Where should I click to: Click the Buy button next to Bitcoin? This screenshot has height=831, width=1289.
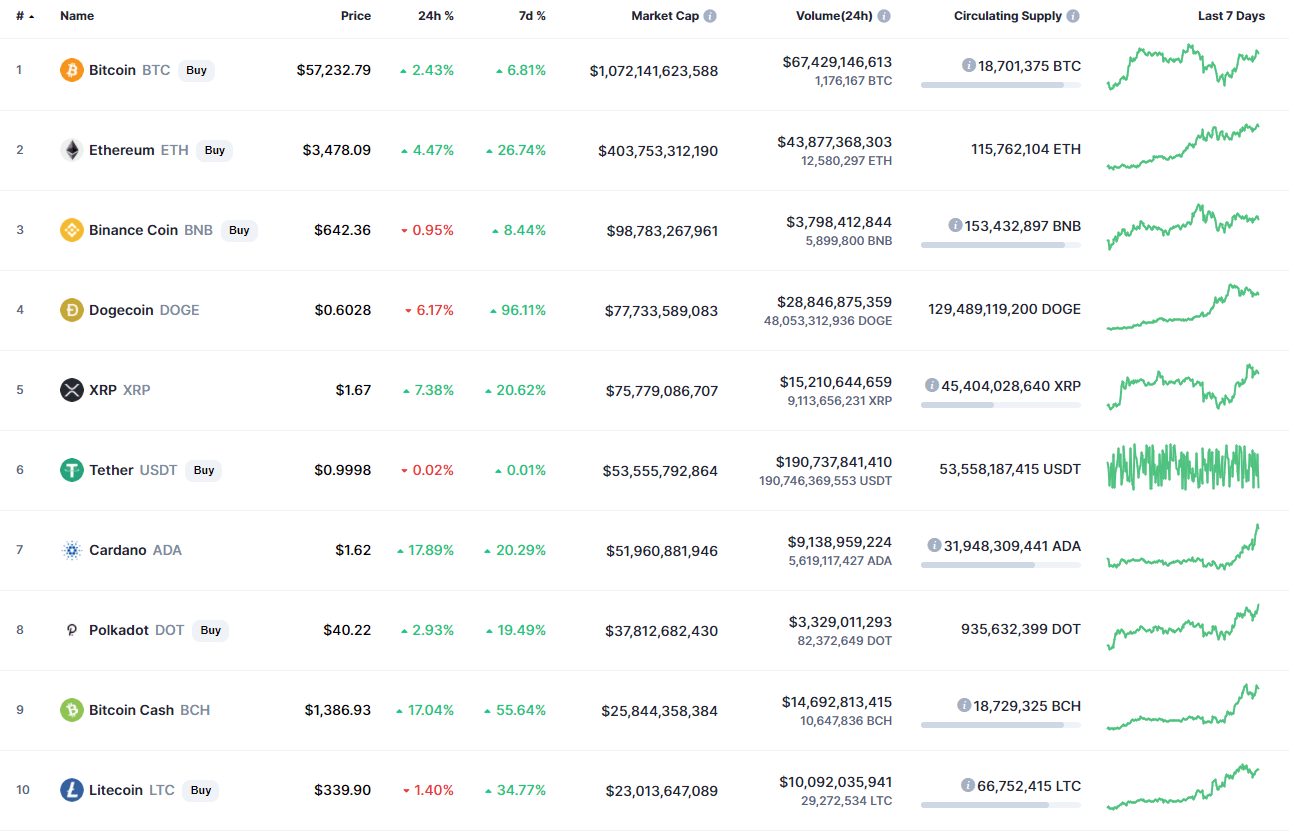[197, 70]
